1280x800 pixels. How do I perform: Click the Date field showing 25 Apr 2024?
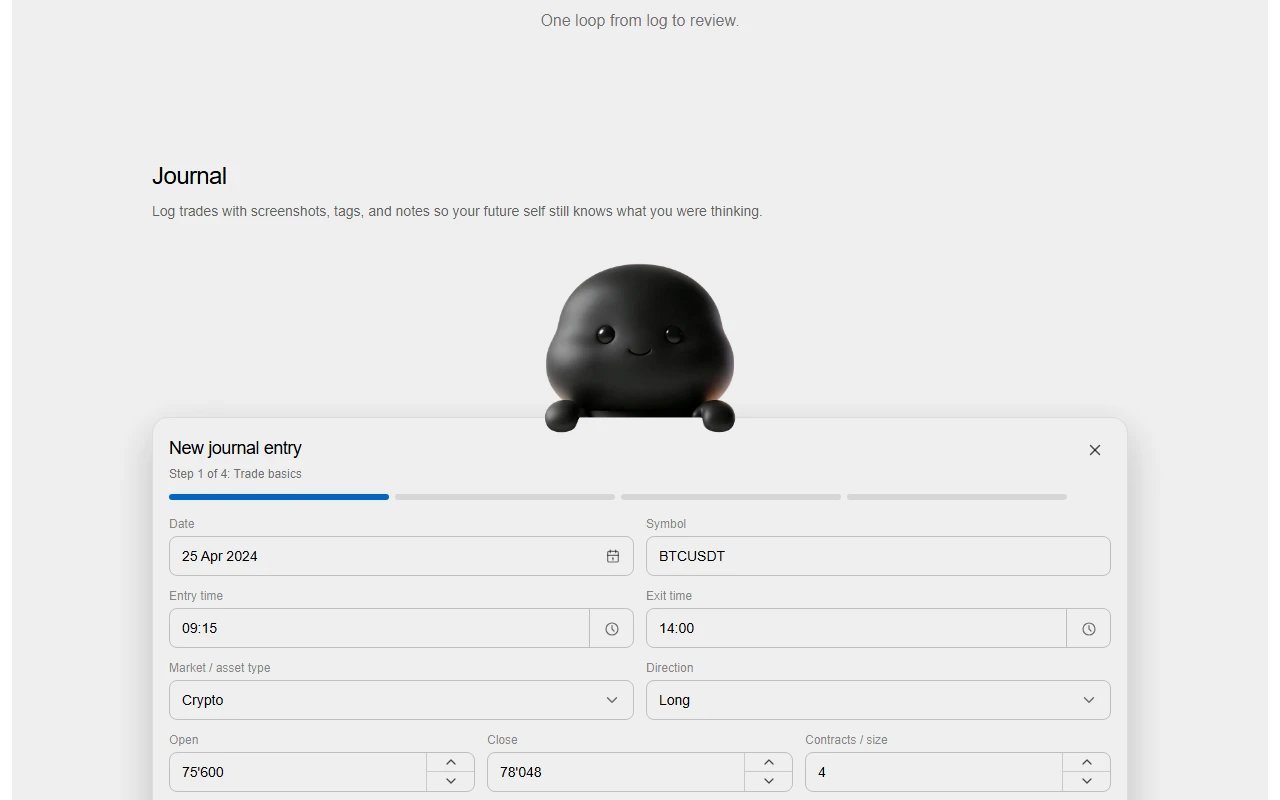coord(401,556)
